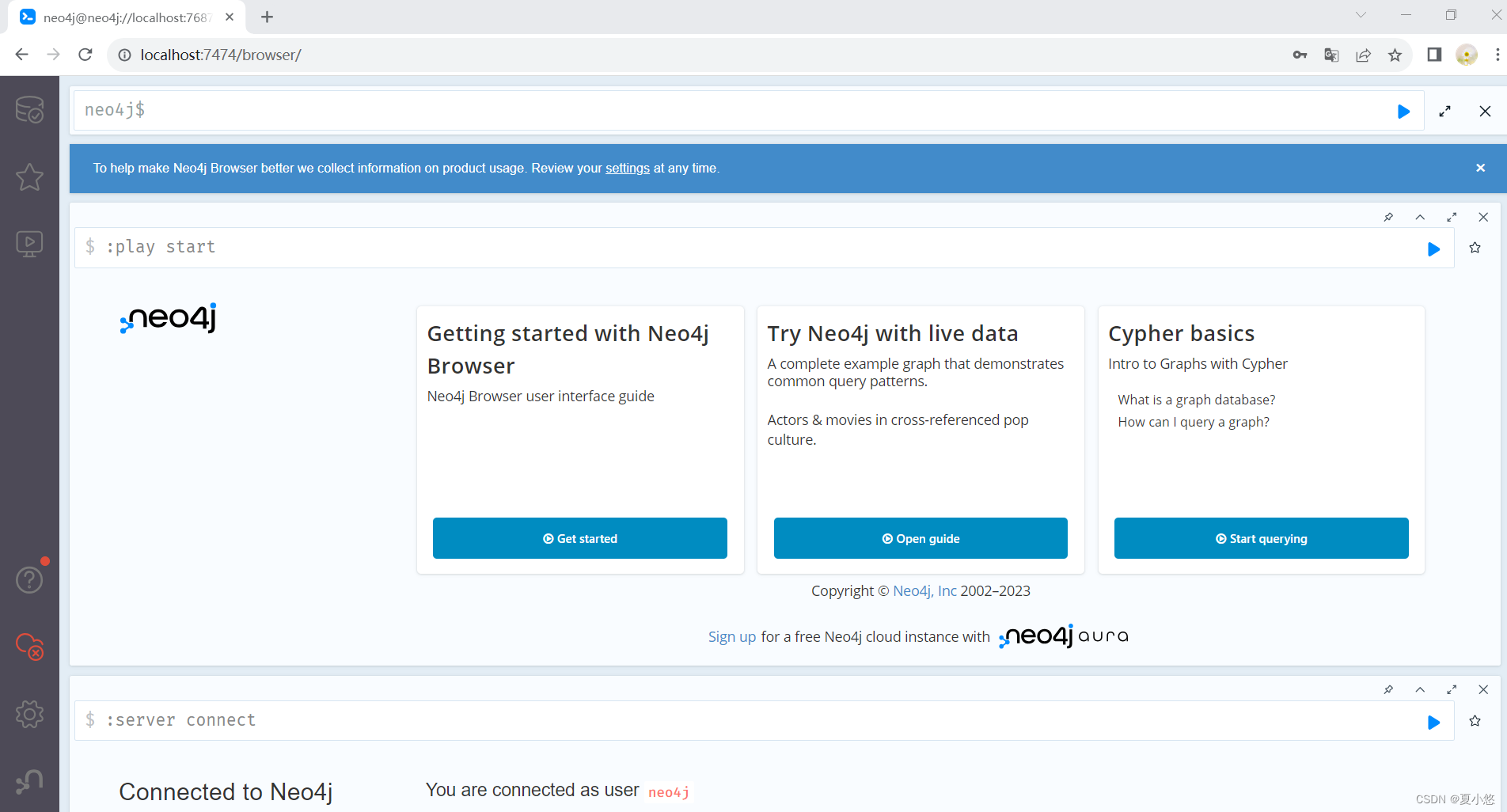Reload the browser page
The width and height of the screenshot is (1507, 812).
click(85, 55)
